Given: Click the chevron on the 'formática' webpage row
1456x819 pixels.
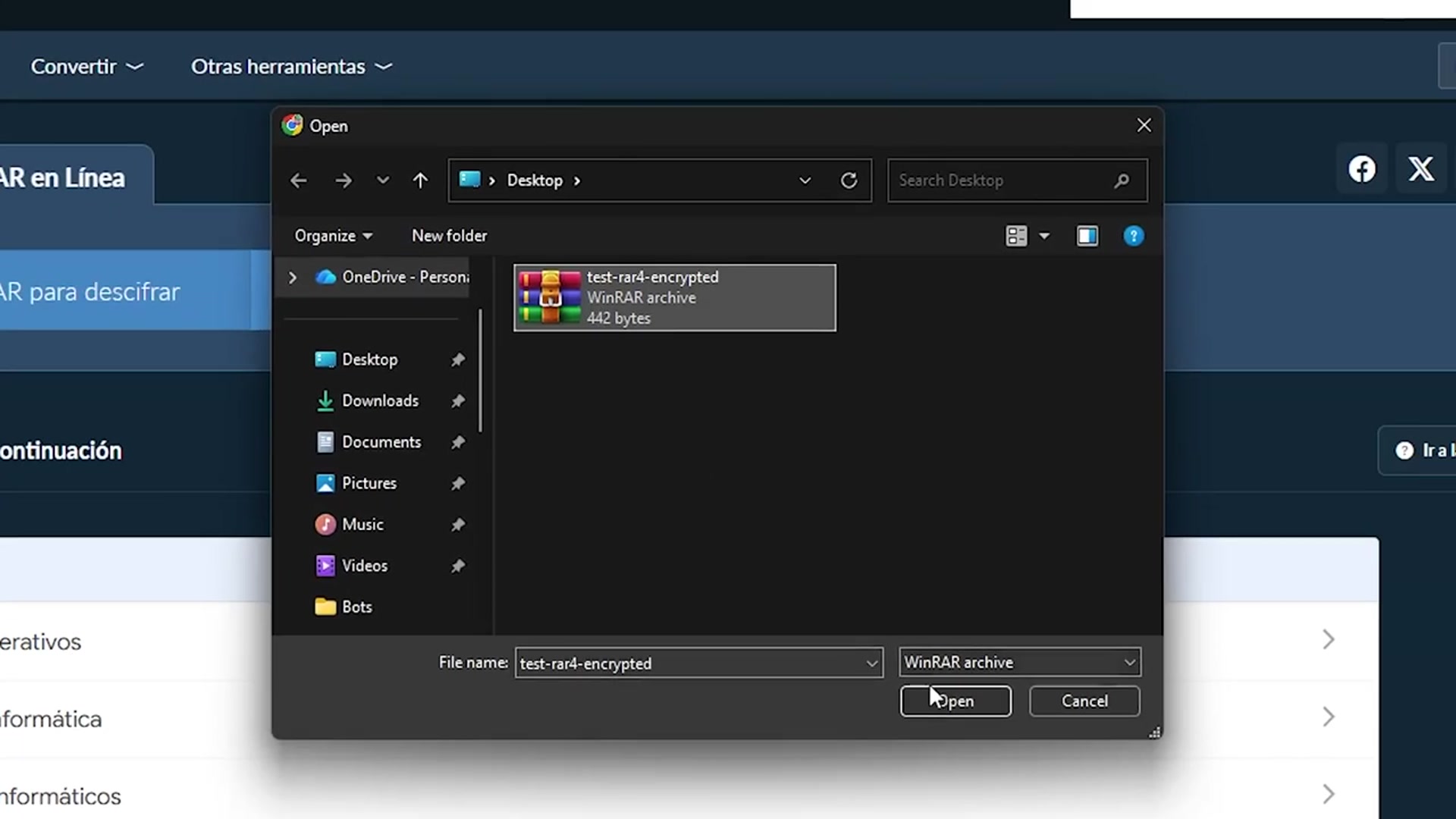Looking at the screenshot, I should pyautogui.click(x=1329, y=717).
